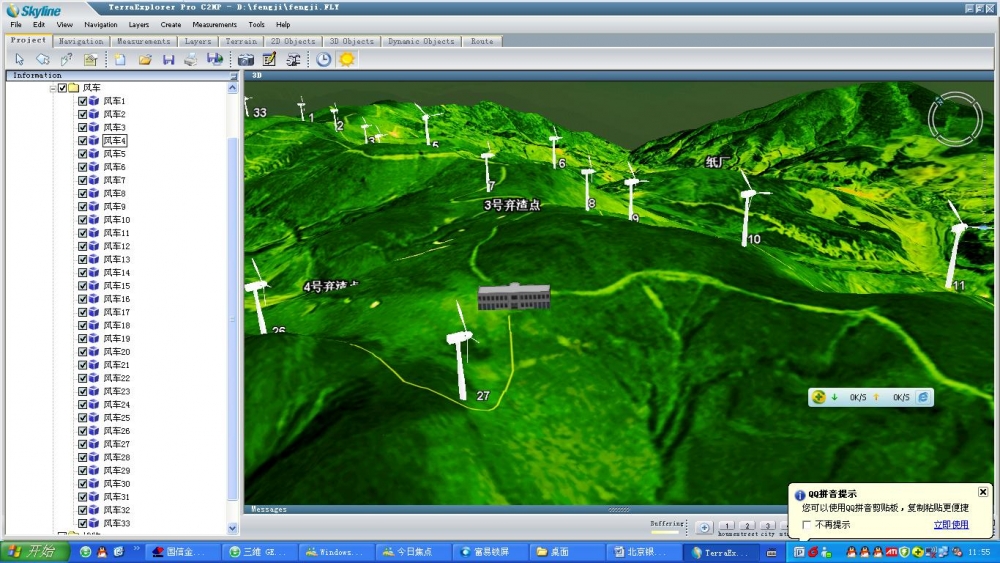This screenshot has height=563, width=1000.
Task: Select the arrow pointer tool
Action: coord(19,59)
